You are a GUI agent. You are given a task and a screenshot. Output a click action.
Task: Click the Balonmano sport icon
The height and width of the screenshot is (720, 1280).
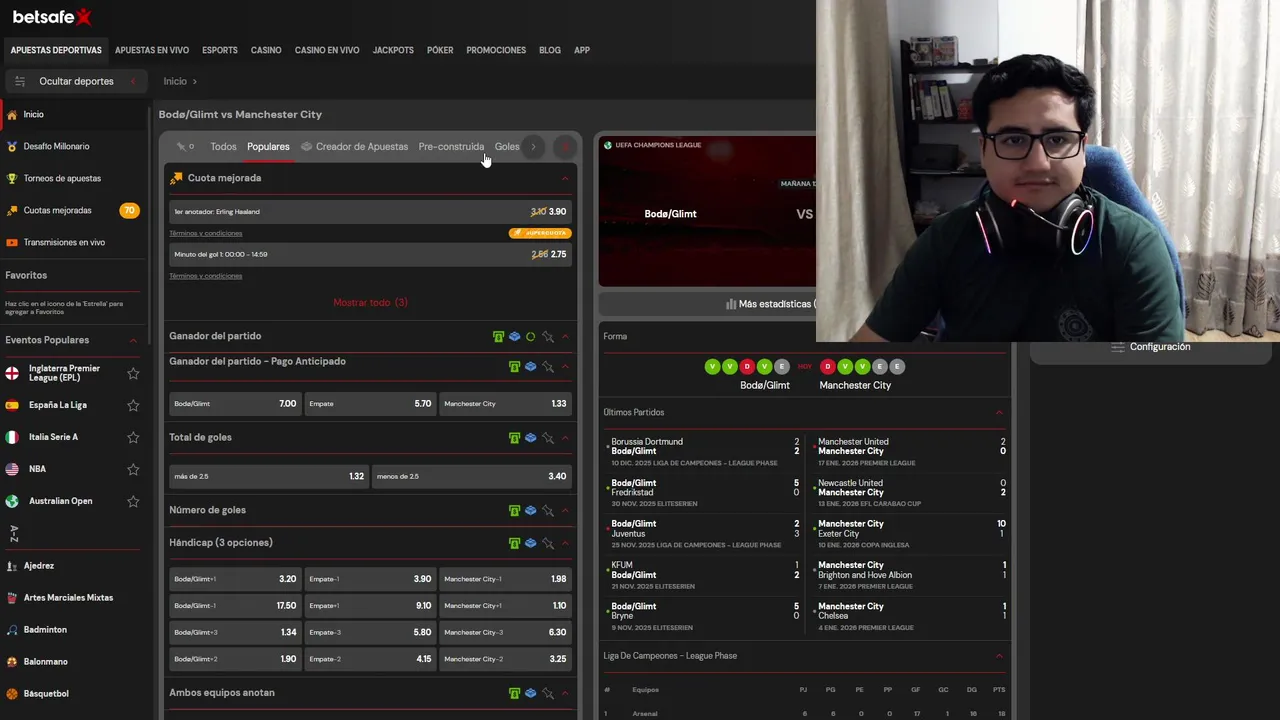[x=12, y=662]
